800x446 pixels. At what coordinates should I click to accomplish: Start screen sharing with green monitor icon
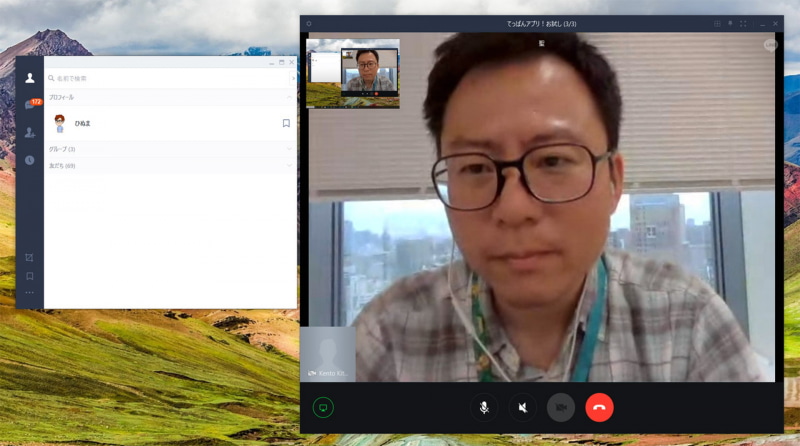[323, 407]
